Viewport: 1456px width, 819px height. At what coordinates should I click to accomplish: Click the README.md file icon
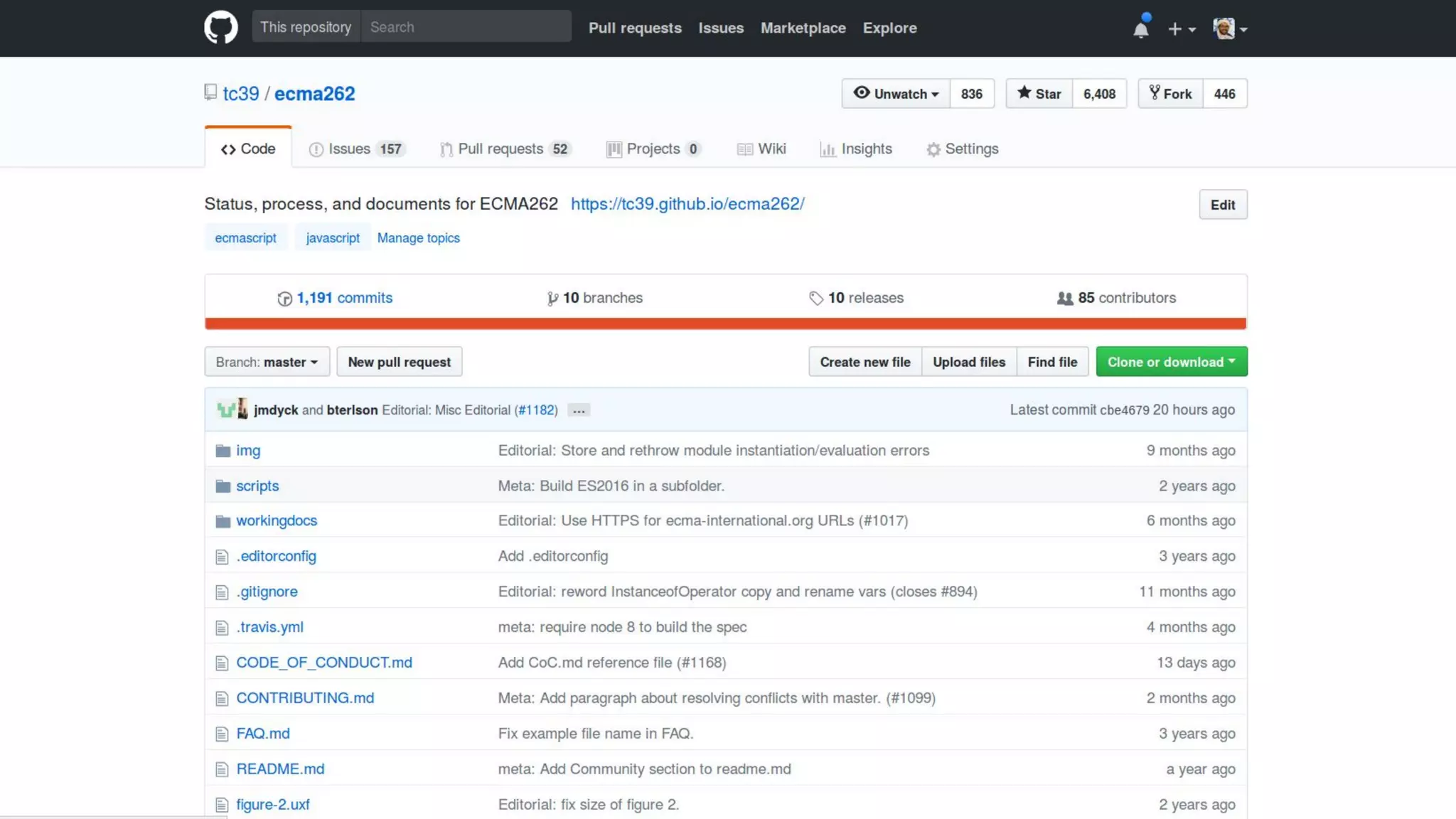click(222, 769)
